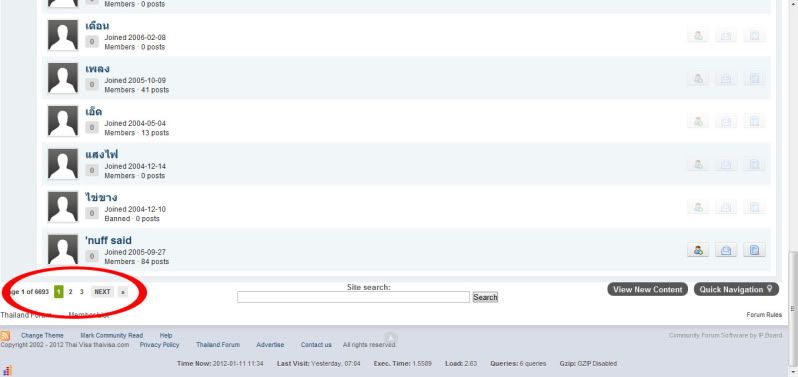Focus the Site search text field
The image size is (798, 377).
pos(353,297)
